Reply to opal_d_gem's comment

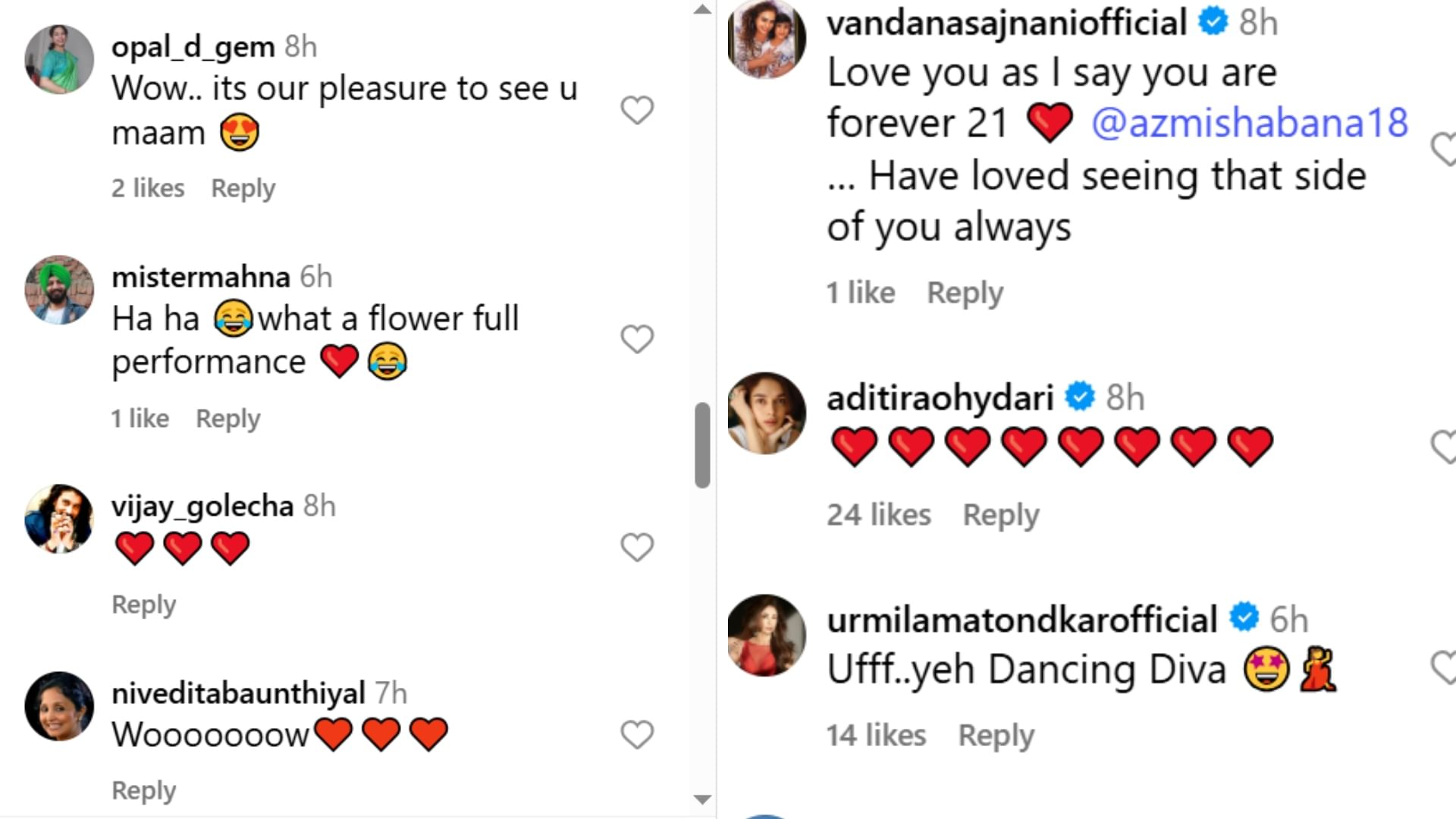[x=243, y=188]
